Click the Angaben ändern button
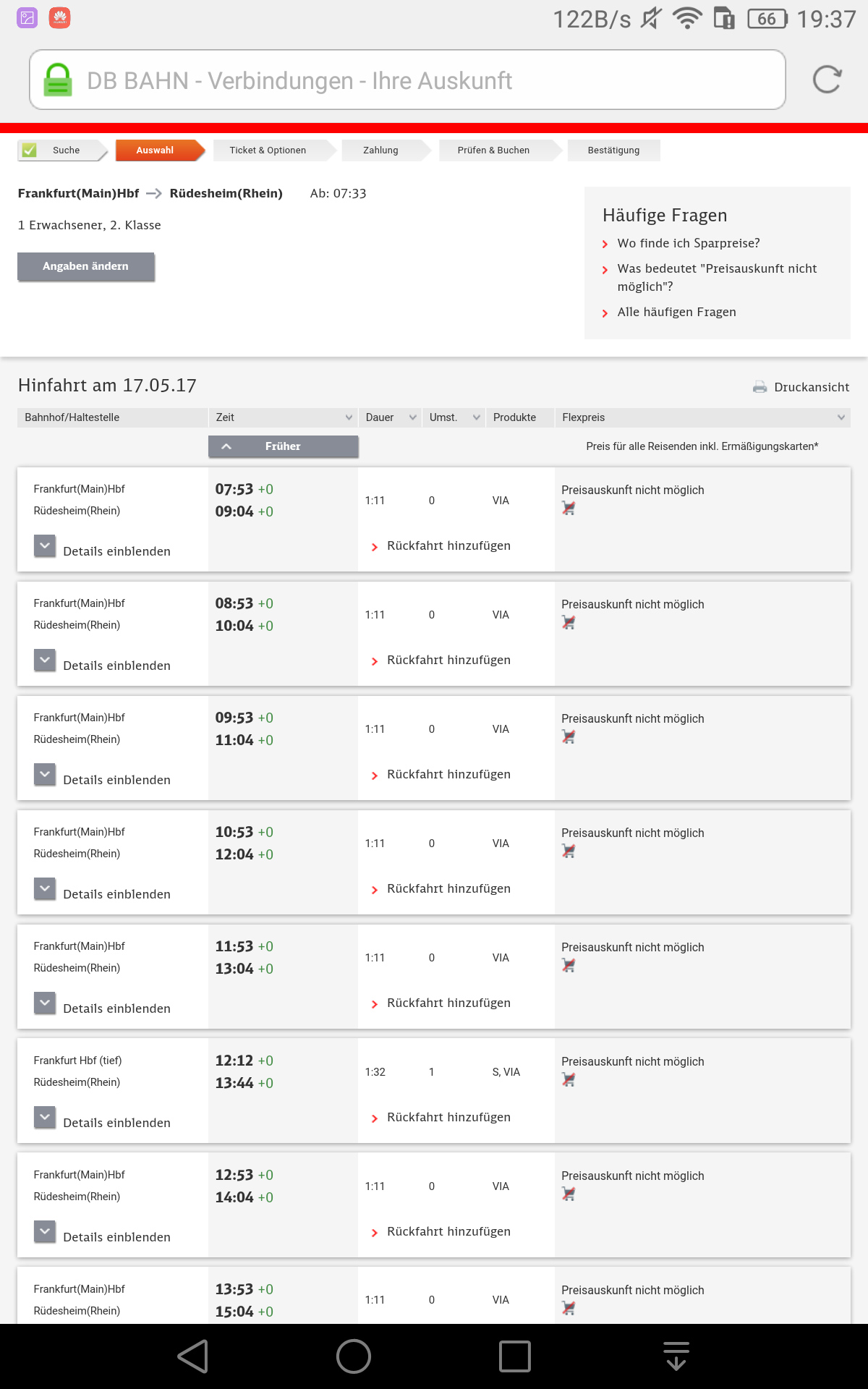Image resolution: width=868 pixels, height=1389 pixels. pos(86,266)
